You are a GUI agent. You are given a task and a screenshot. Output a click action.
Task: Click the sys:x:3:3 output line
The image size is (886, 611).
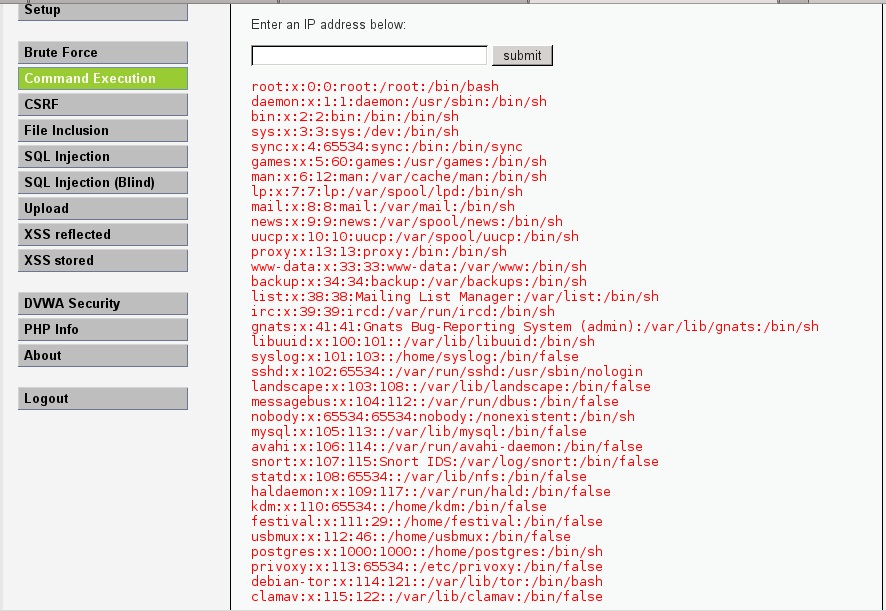pyautogui.click(x=355, y=132)
